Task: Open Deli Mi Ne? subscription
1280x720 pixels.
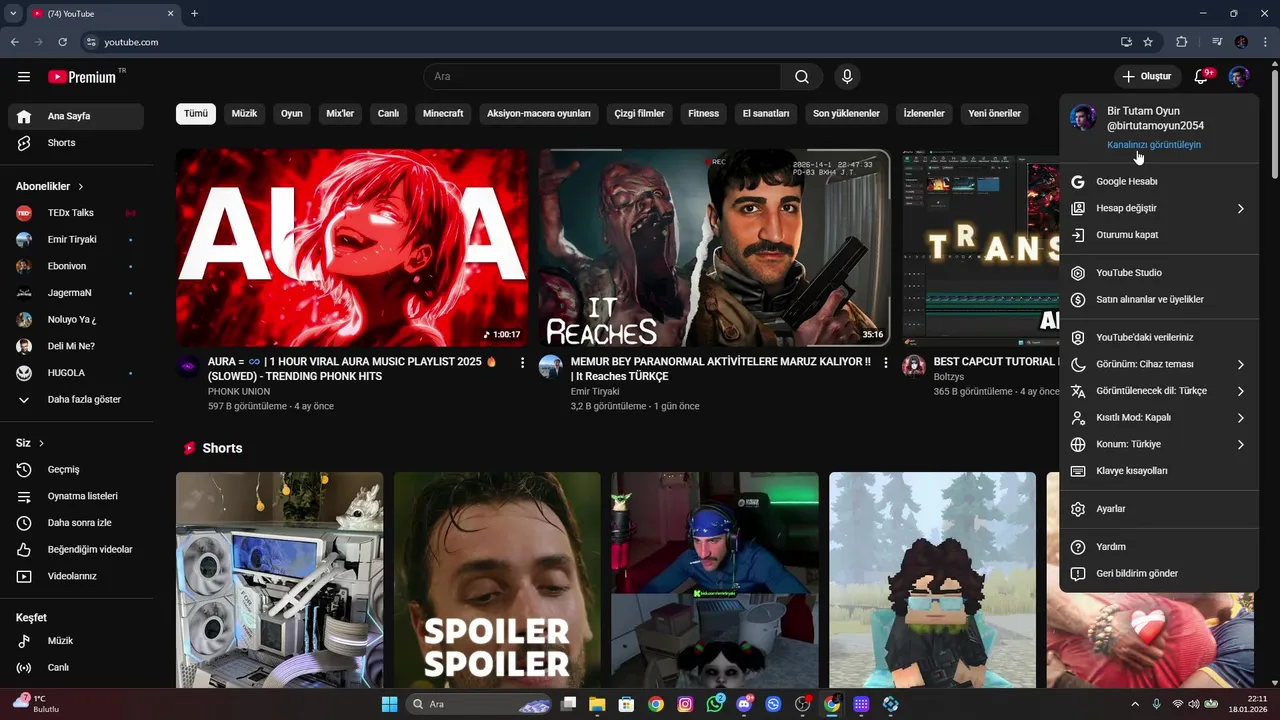Action: pos(76,346)
